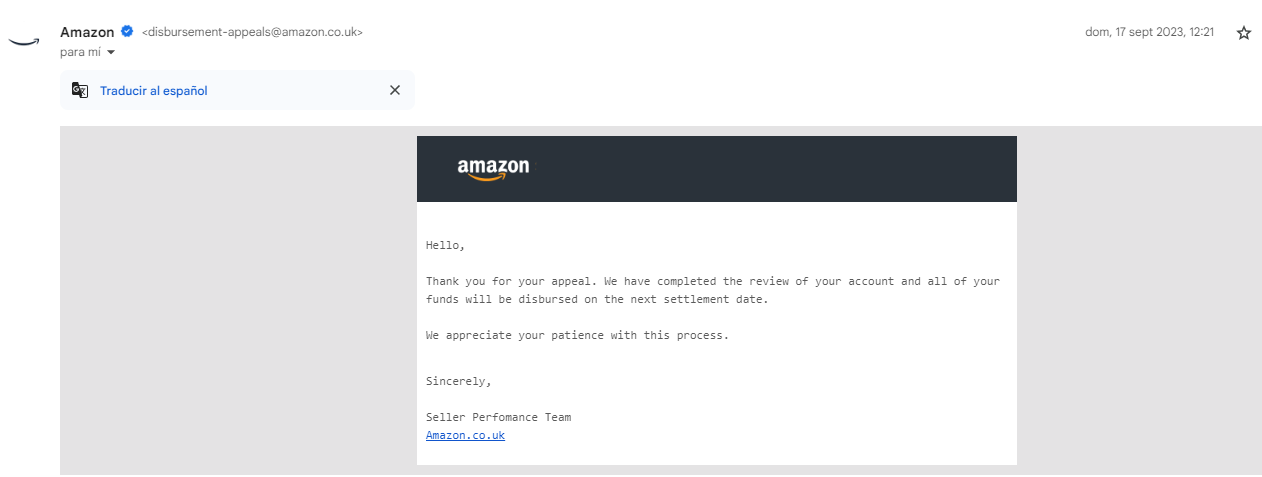The image size is (1262, 477).
Task: Click the Sincerely, closing line
Action: tap(459, 381)
